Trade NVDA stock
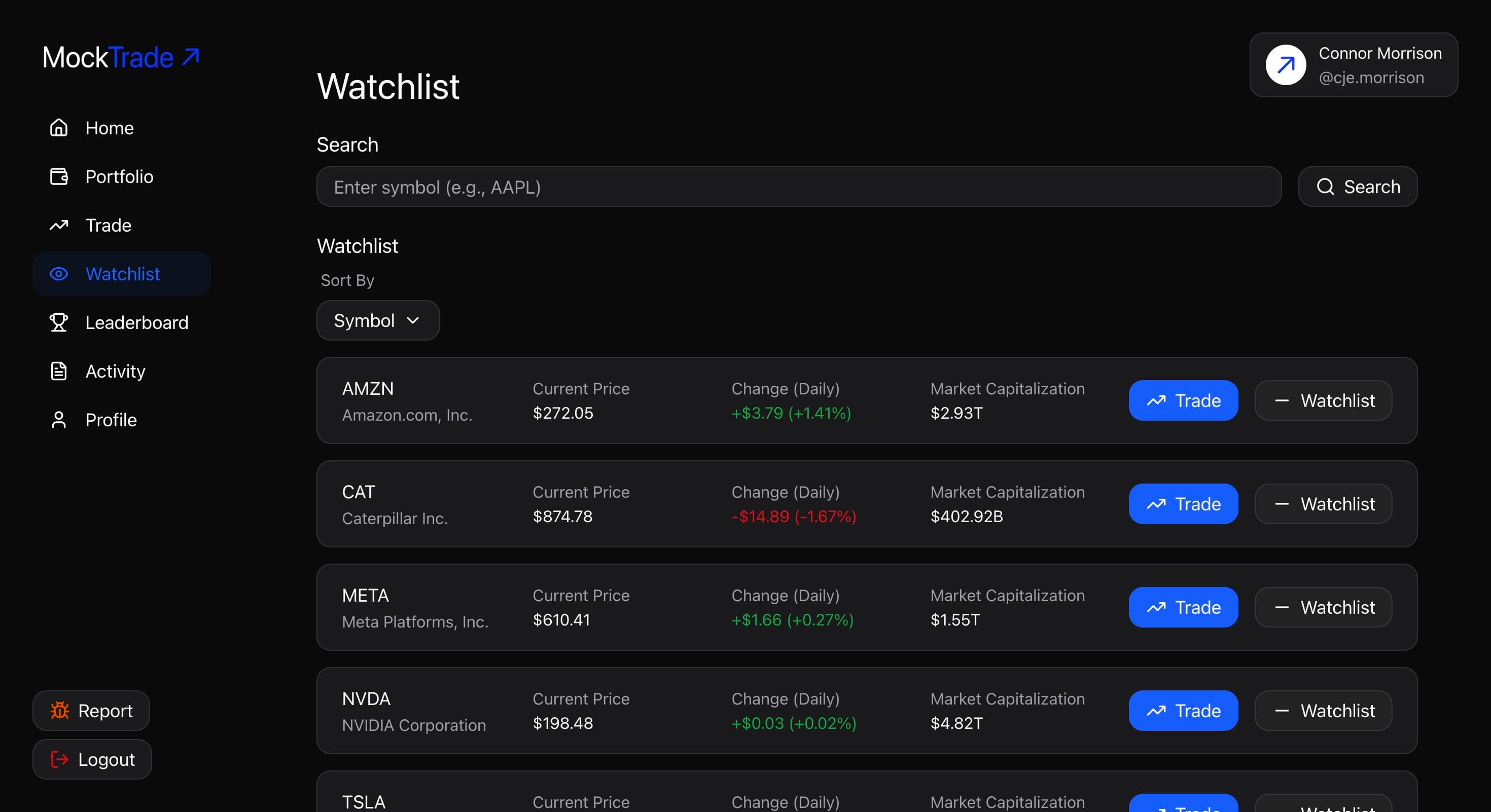Screen dimensions: 1491x812 (1183, 711)
